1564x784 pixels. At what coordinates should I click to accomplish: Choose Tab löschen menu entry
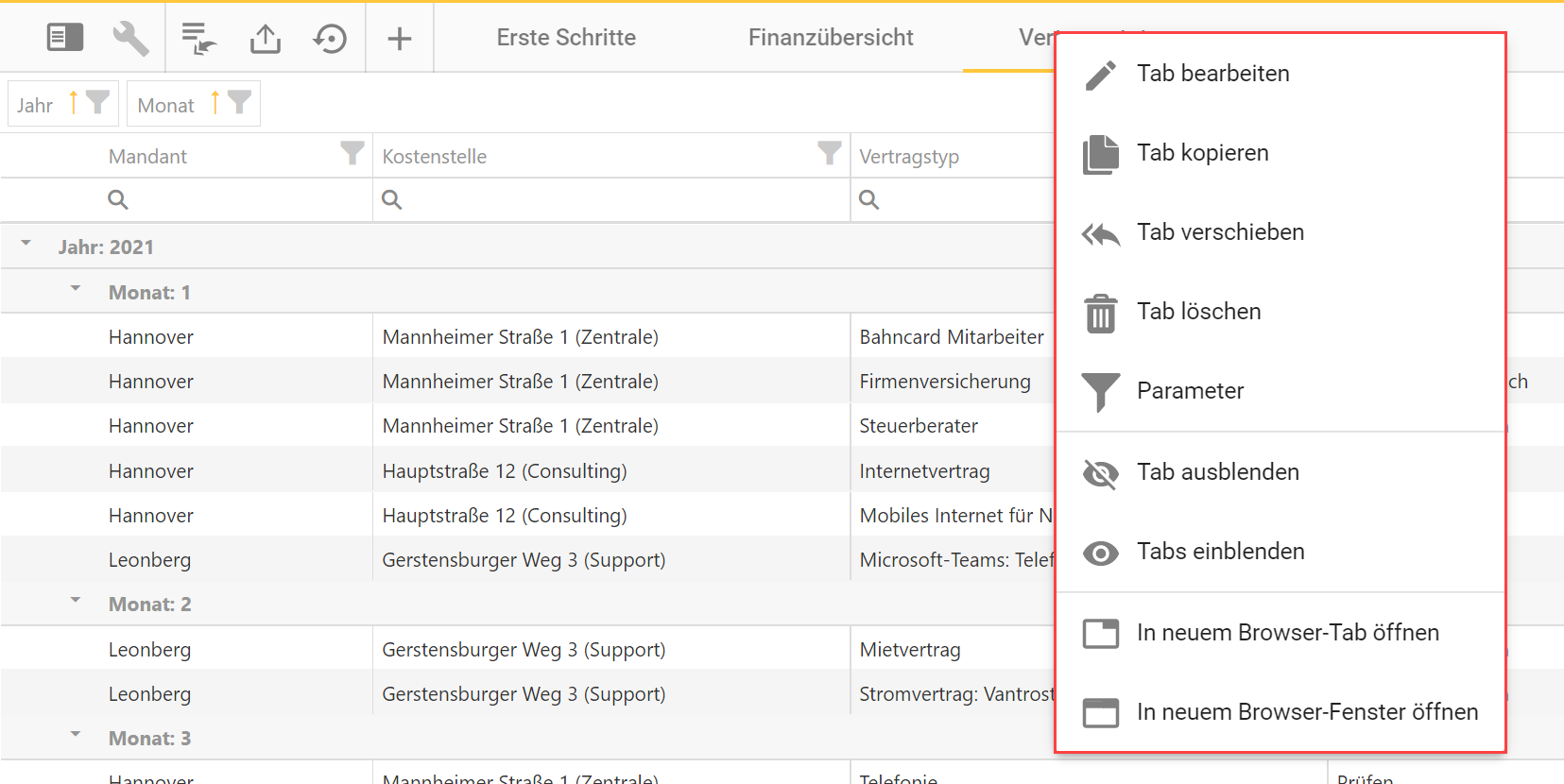click(x=1198, y=312)
